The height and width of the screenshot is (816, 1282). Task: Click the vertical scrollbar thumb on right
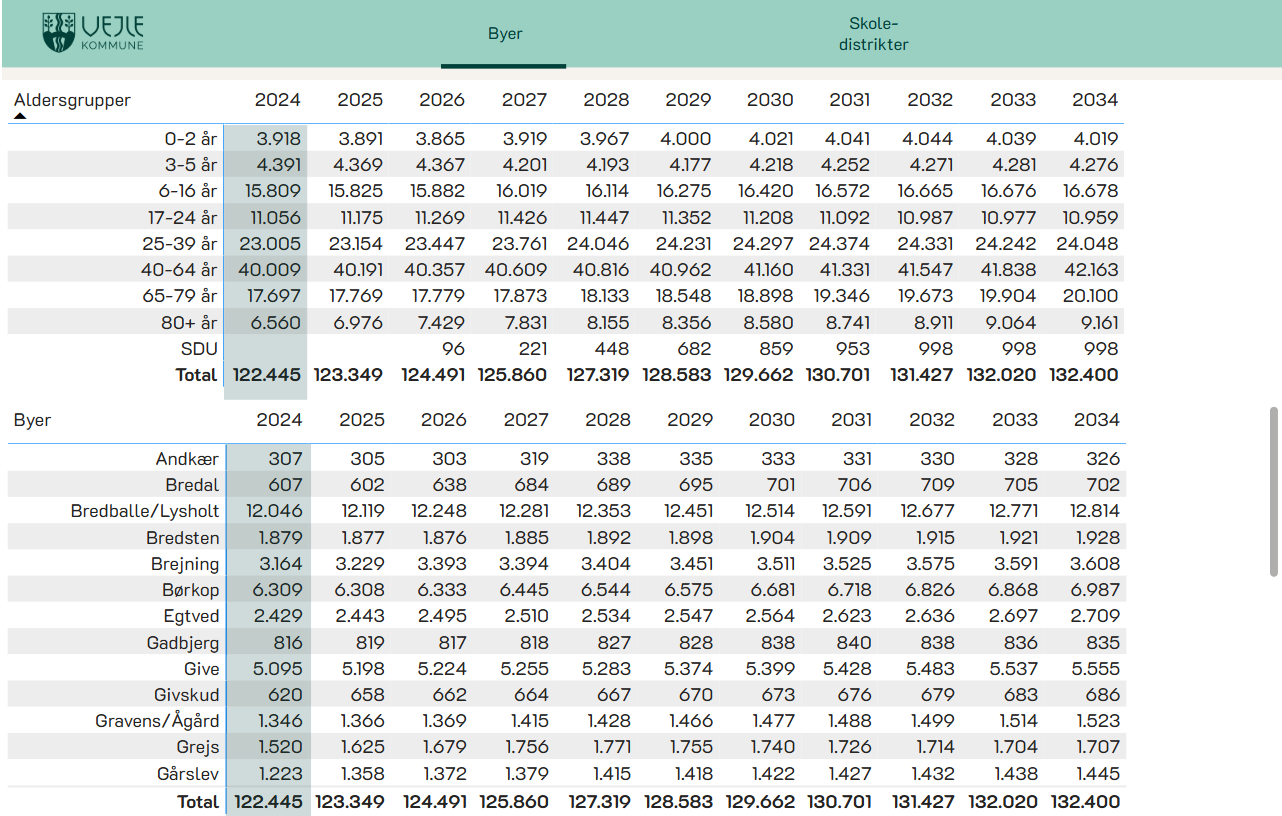pos(1273,490)
